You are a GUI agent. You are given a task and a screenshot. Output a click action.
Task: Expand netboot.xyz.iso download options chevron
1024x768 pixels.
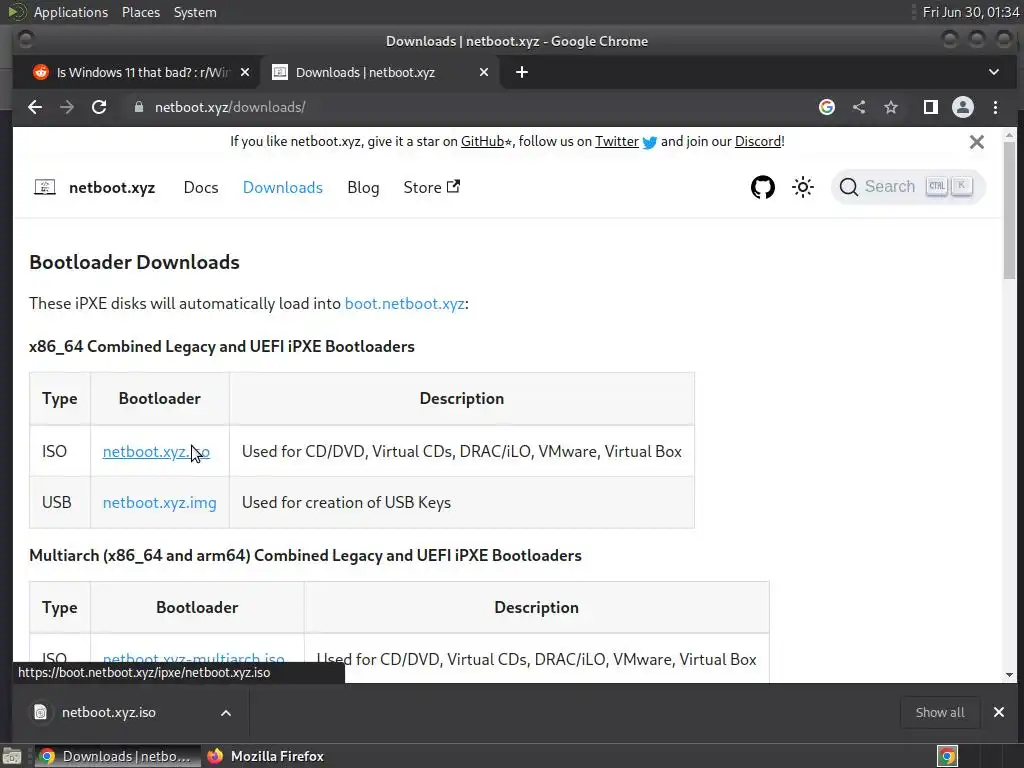point(226,712)
